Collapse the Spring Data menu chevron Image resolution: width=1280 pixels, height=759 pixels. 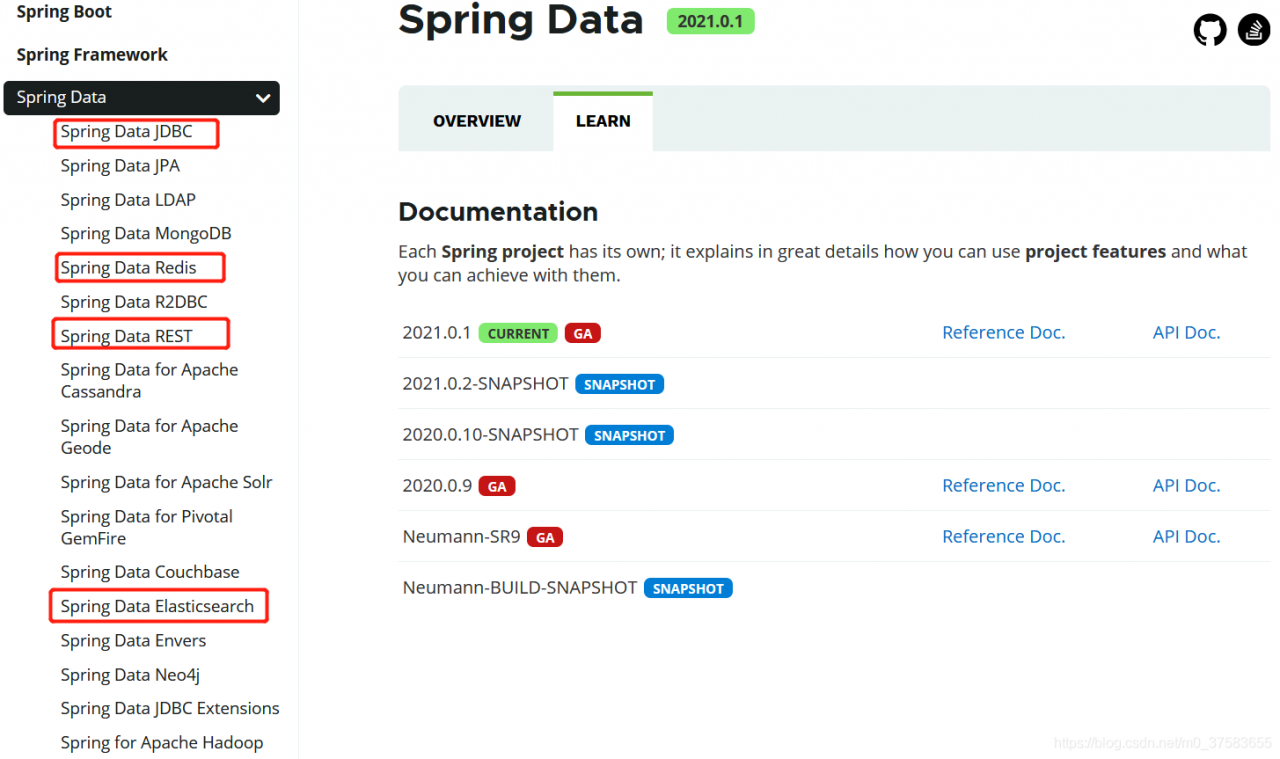[x=263, y=98]
